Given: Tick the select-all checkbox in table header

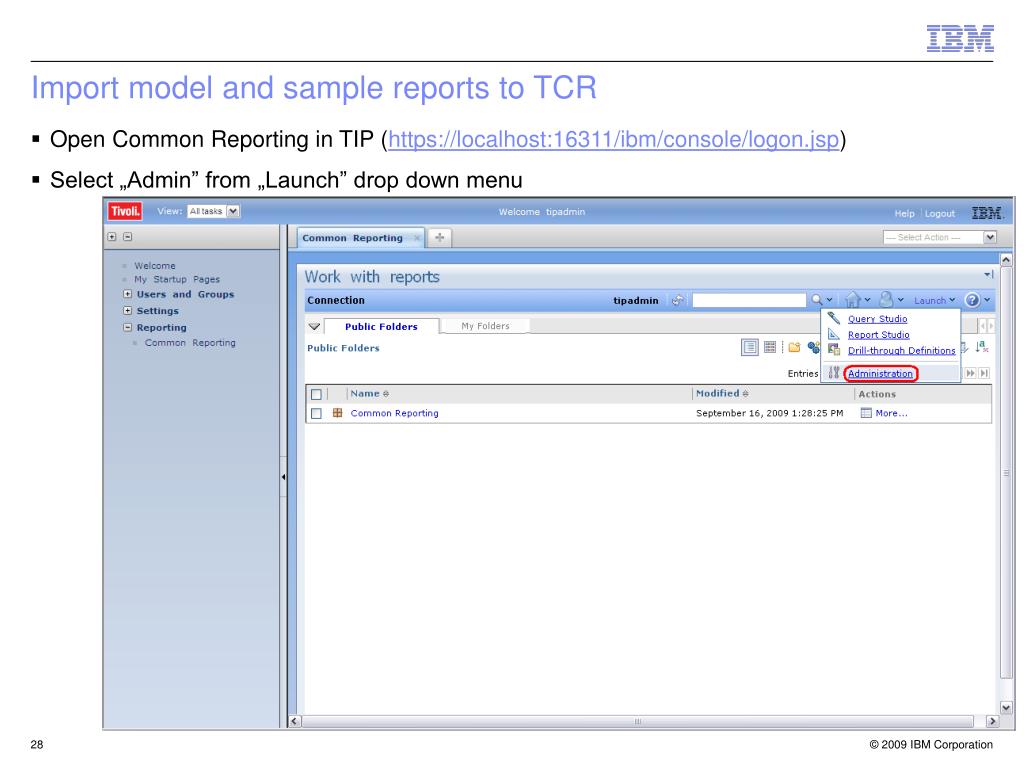Looking at the screenshot, I should 317,394.
